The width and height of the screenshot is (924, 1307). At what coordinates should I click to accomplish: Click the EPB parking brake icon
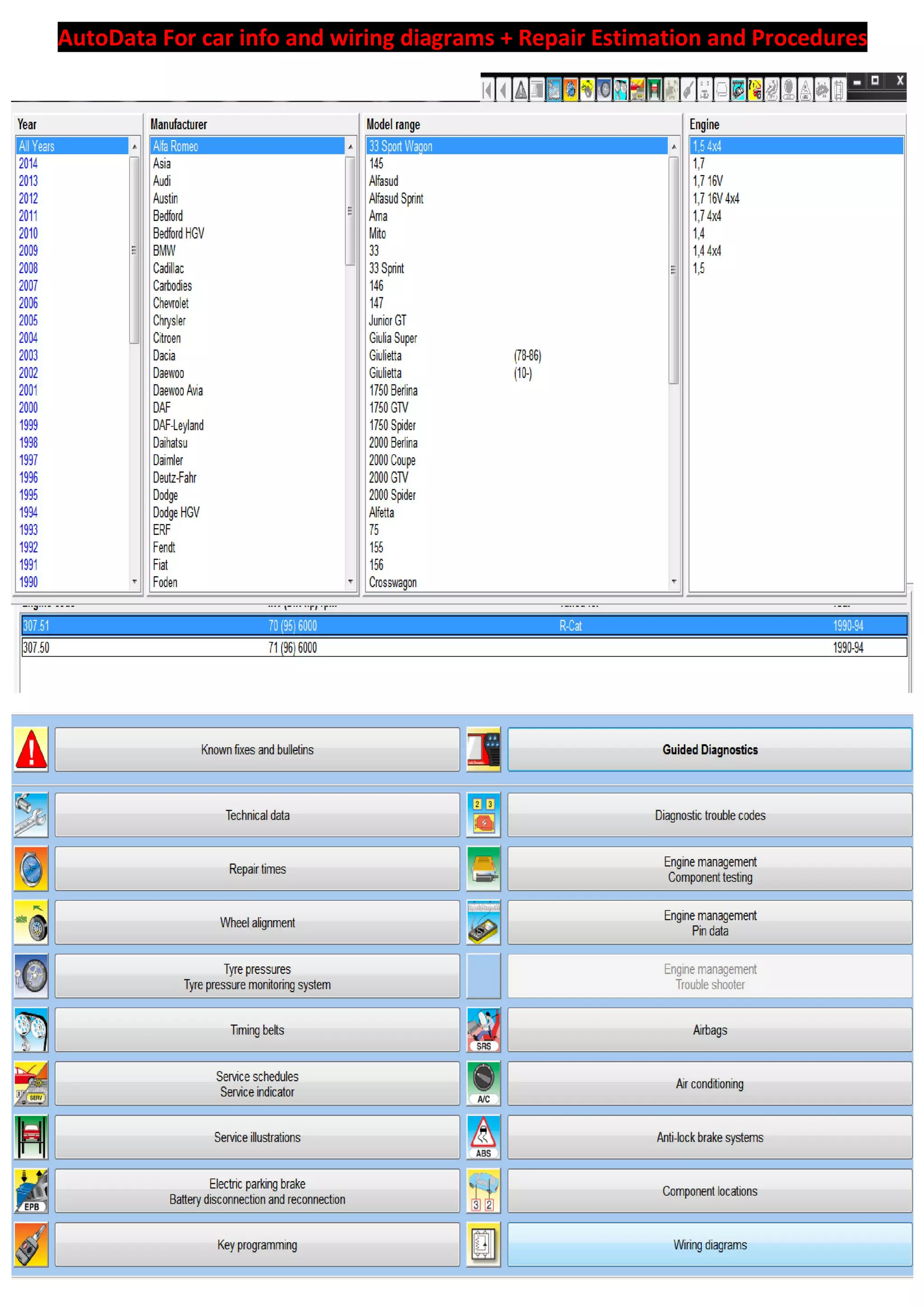[31, 1191]
